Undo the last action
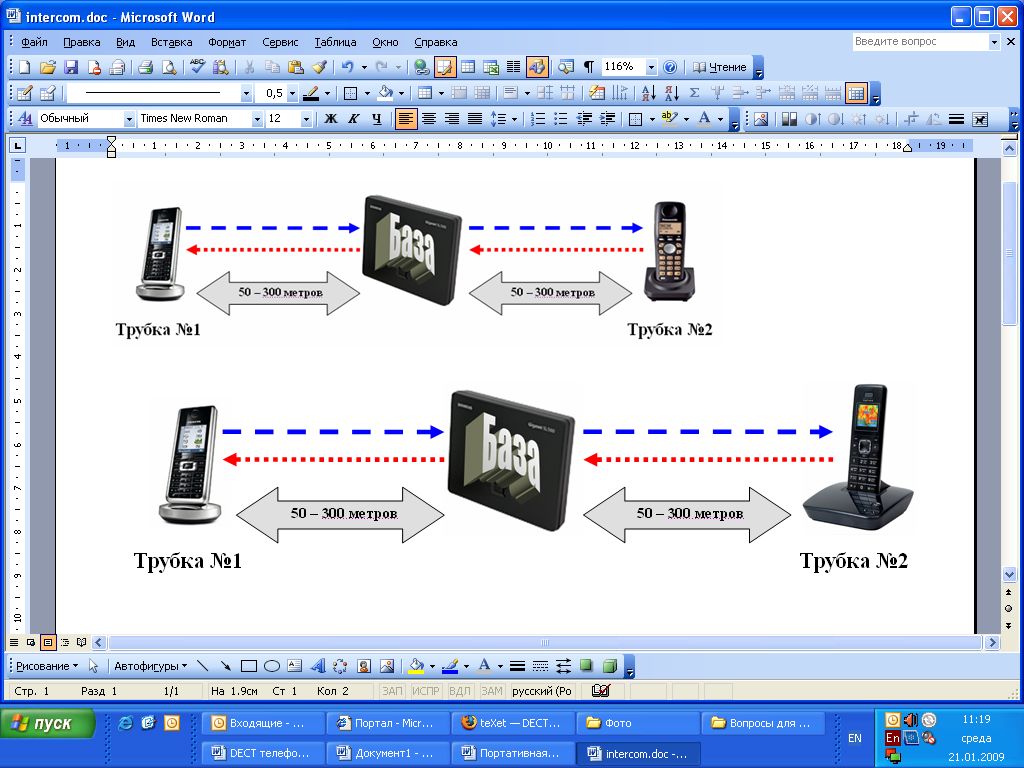This screenshot has width=1024, height=768. [347, 67]
